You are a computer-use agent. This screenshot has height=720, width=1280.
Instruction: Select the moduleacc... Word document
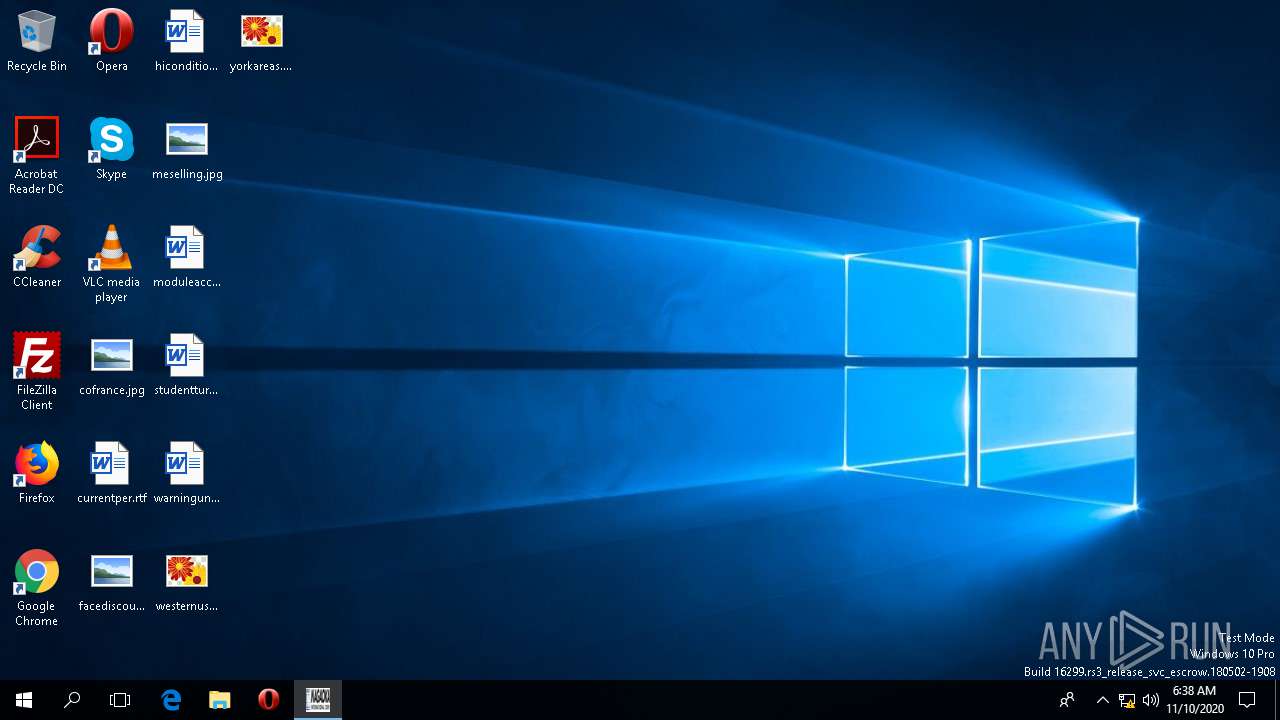point(186,257)
